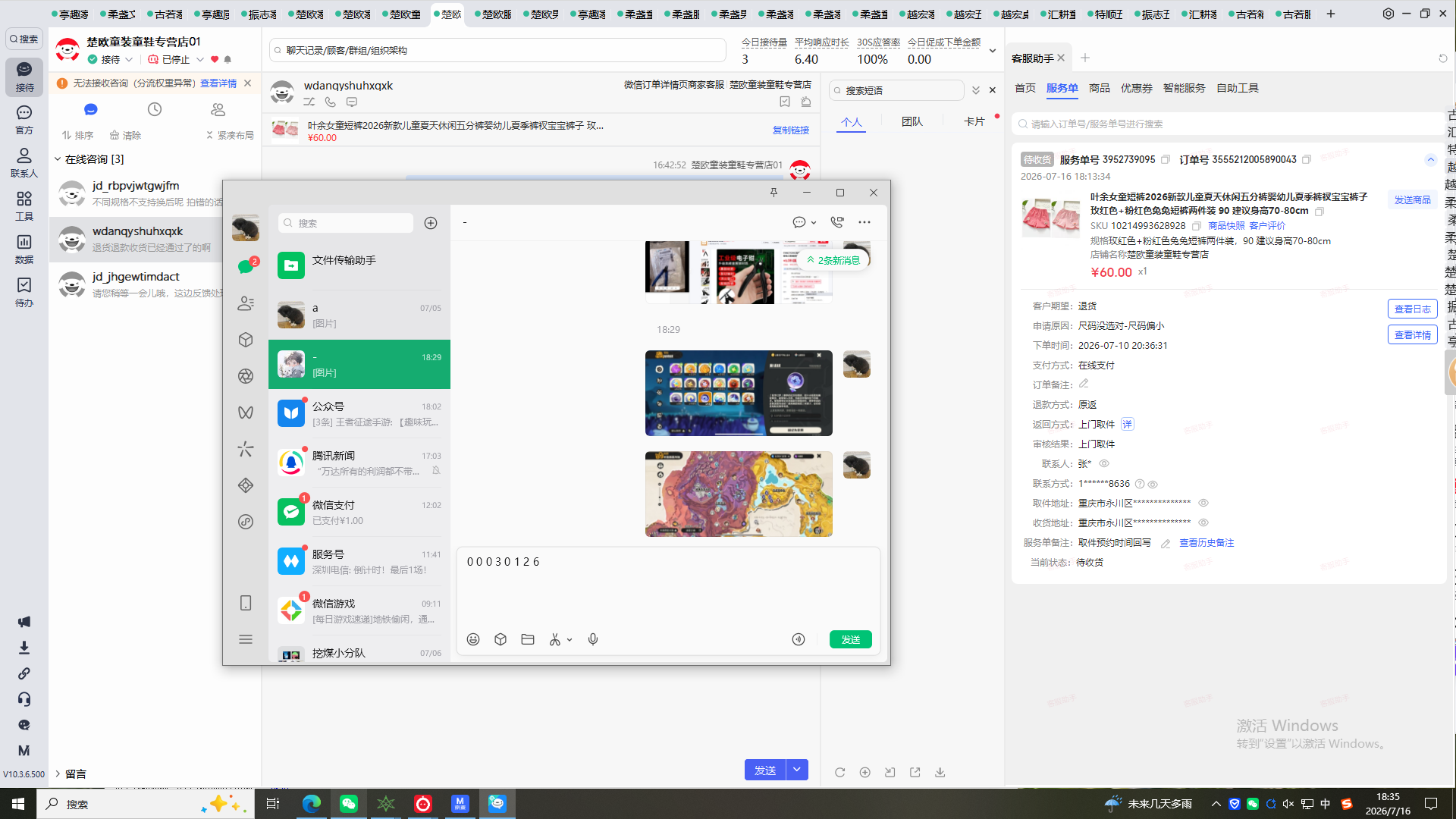1456x819 pixels.
Task: Open WeChat phone icon in sidebar
Action: [246, 603]
